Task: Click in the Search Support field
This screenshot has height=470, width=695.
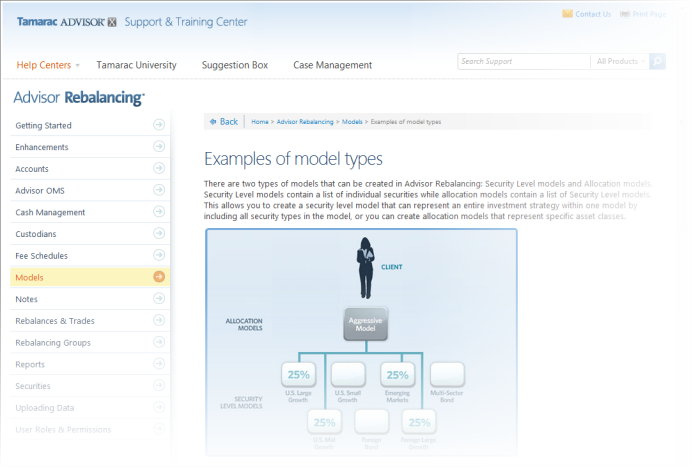Action: tap(522, 62)
